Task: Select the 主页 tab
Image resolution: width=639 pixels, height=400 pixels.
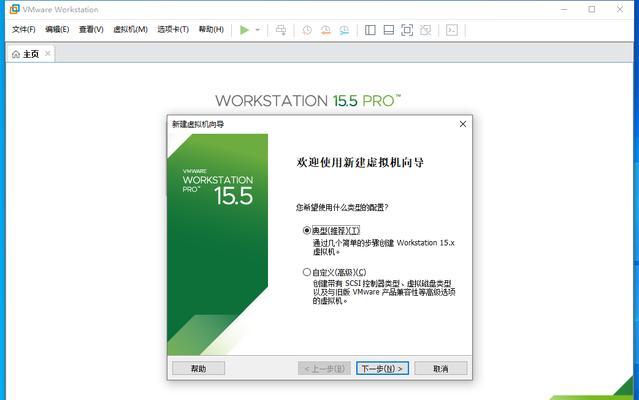Action: 31,54
